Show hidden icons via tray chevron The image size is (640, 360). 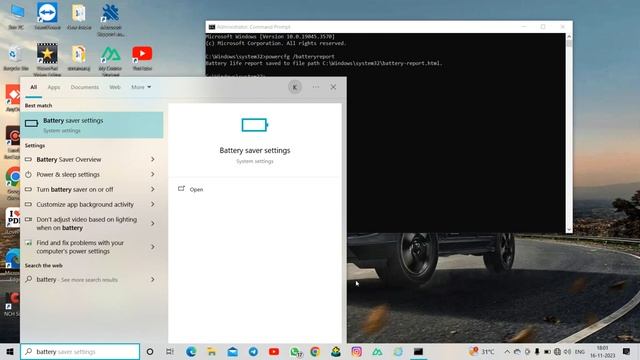[507, 351]
